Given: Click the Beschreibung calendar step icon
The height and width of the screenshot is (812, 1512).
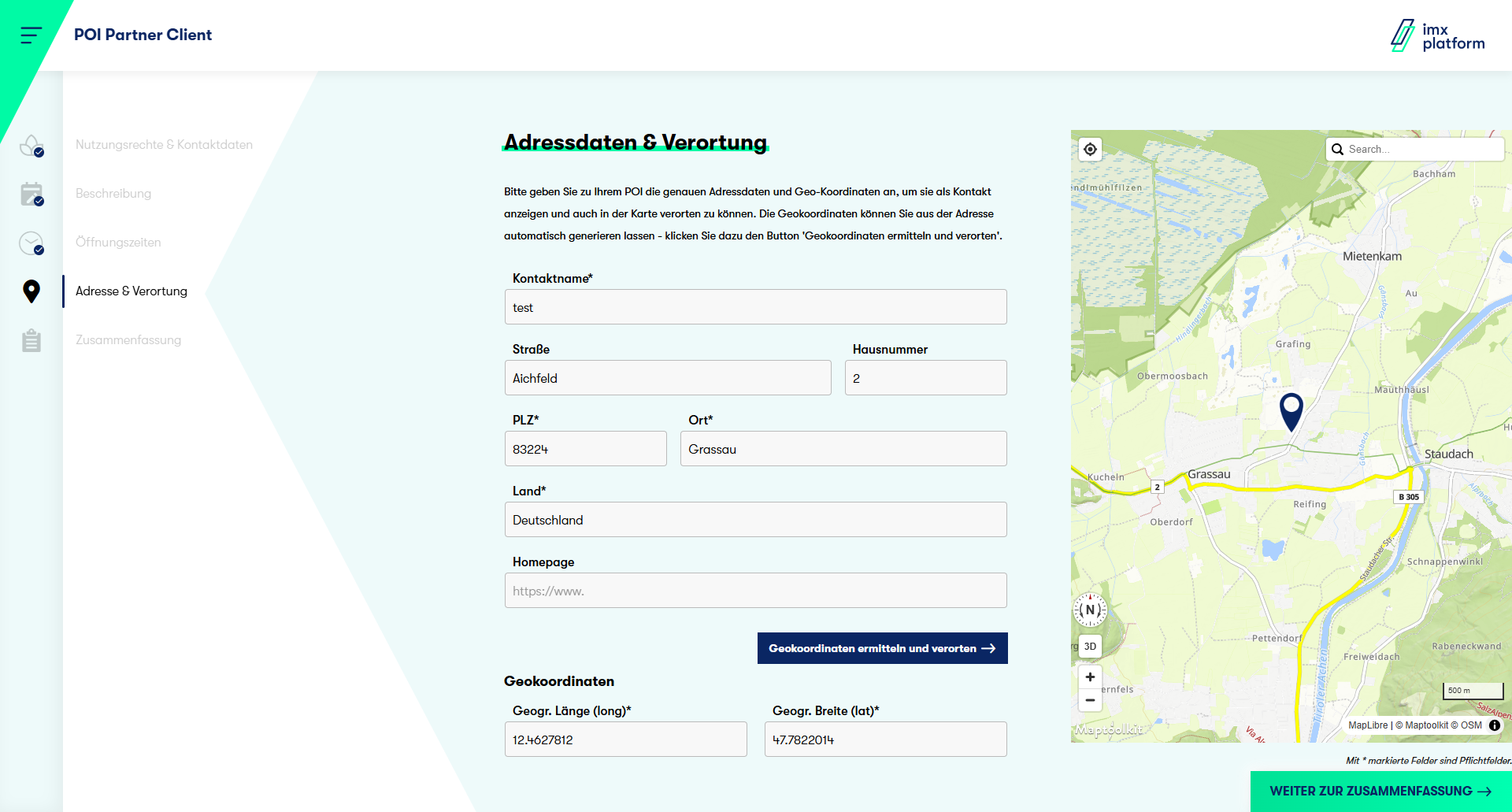Looking at the screenshot, I should [x=31, y=194].
